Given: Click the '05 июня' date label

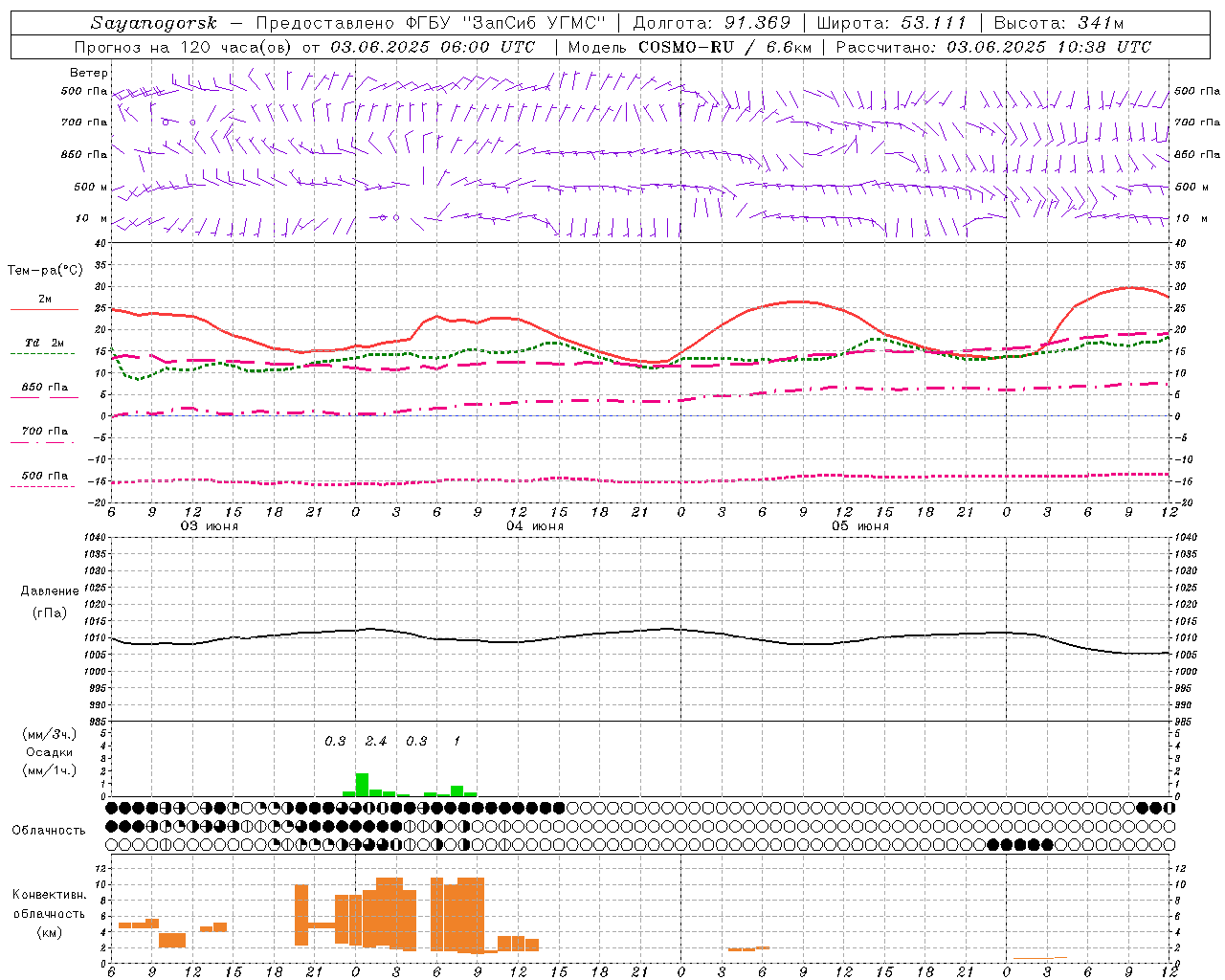Looking at the screenshot, I should tap(860, 526).
